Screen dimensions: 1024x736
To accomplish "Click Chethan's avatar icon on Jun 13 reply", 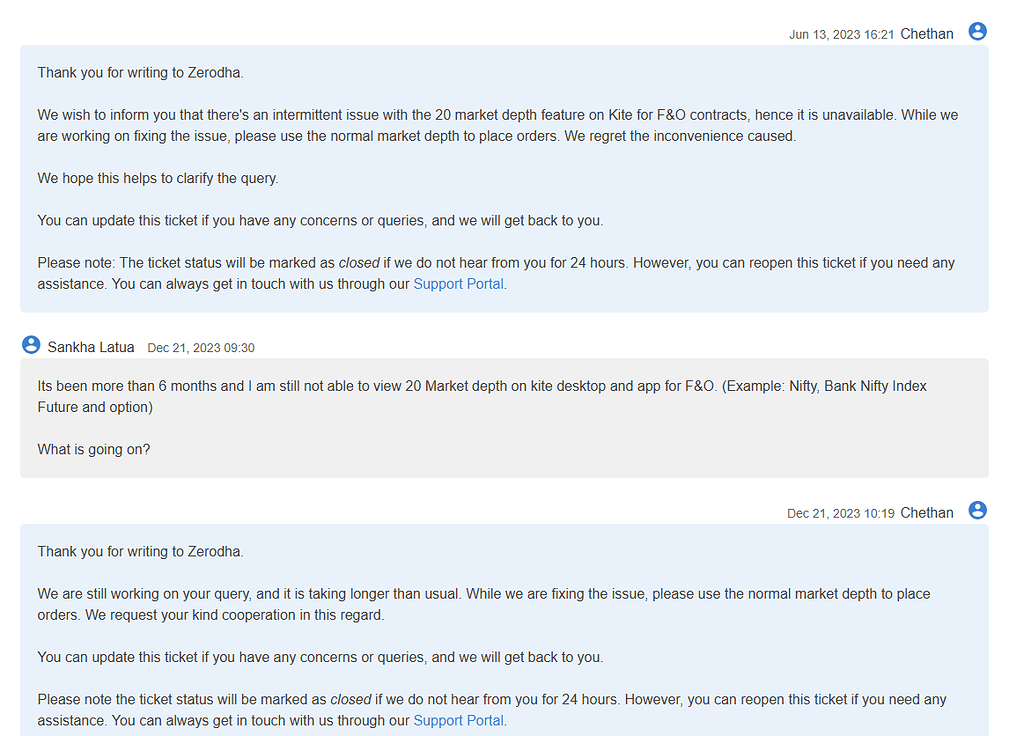I will 977,31.
